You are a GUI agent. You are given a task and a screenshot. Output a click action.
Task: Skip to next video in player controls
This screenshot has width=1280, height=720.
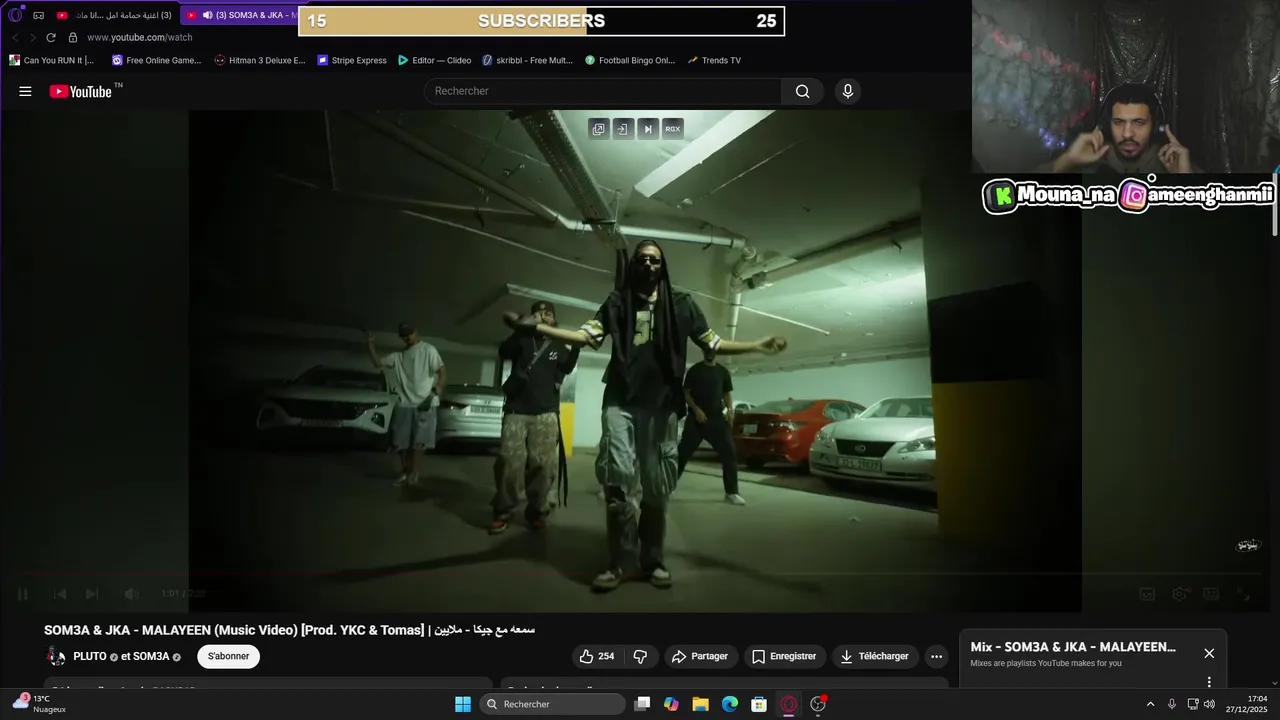pos(92,594)
